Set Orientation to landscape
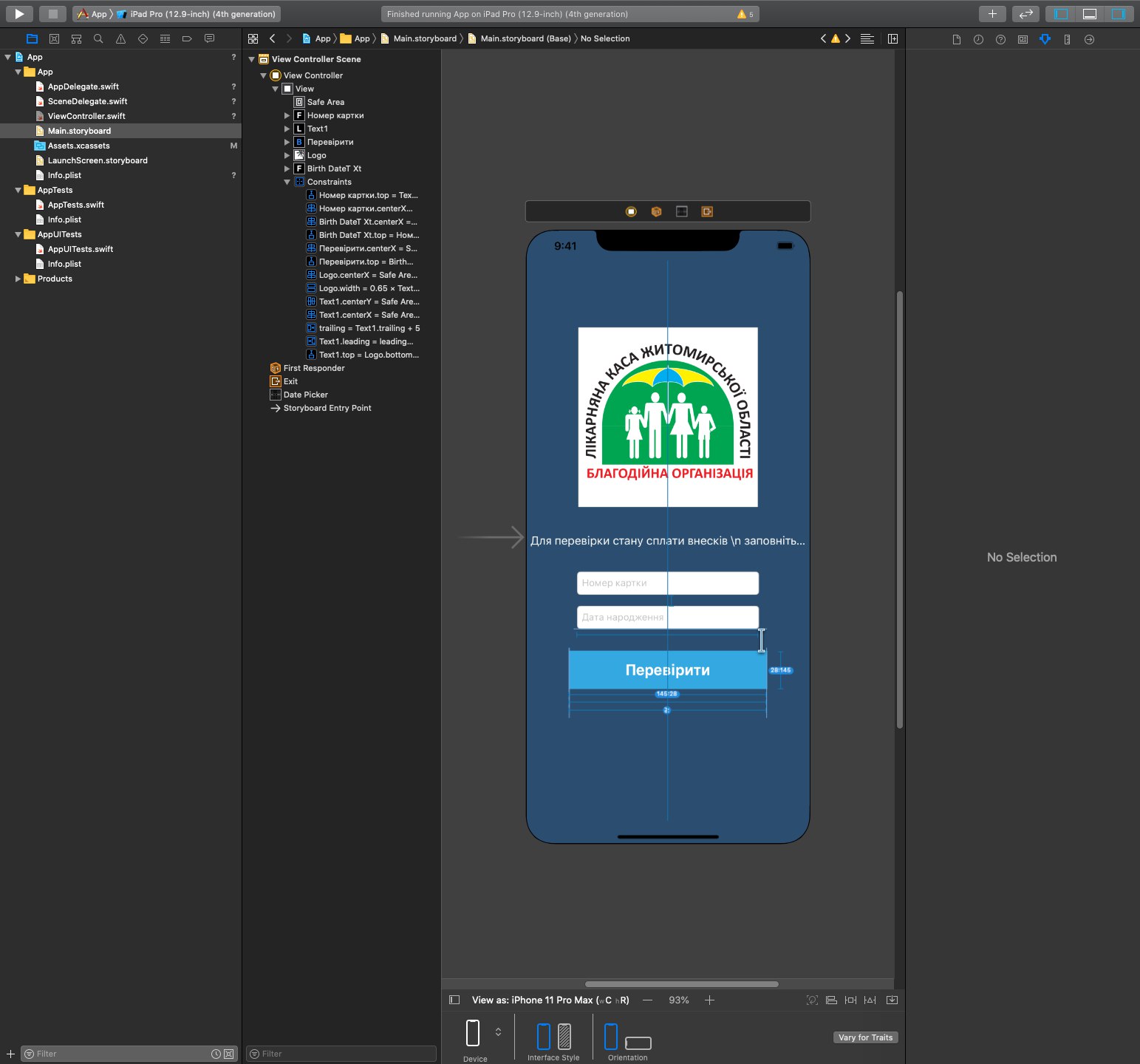 pyautogui.click(x=638, y=1043)
